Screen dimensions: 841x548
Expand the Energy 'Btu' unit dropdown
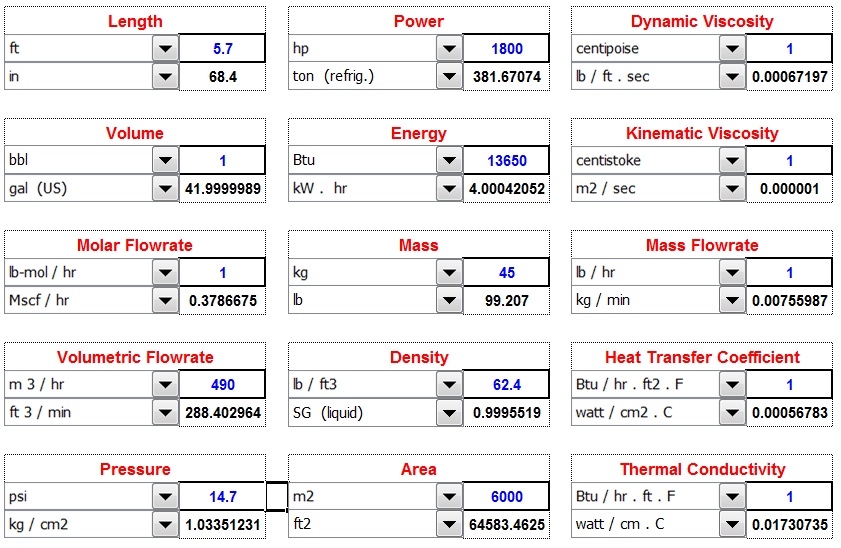[448, 161]
